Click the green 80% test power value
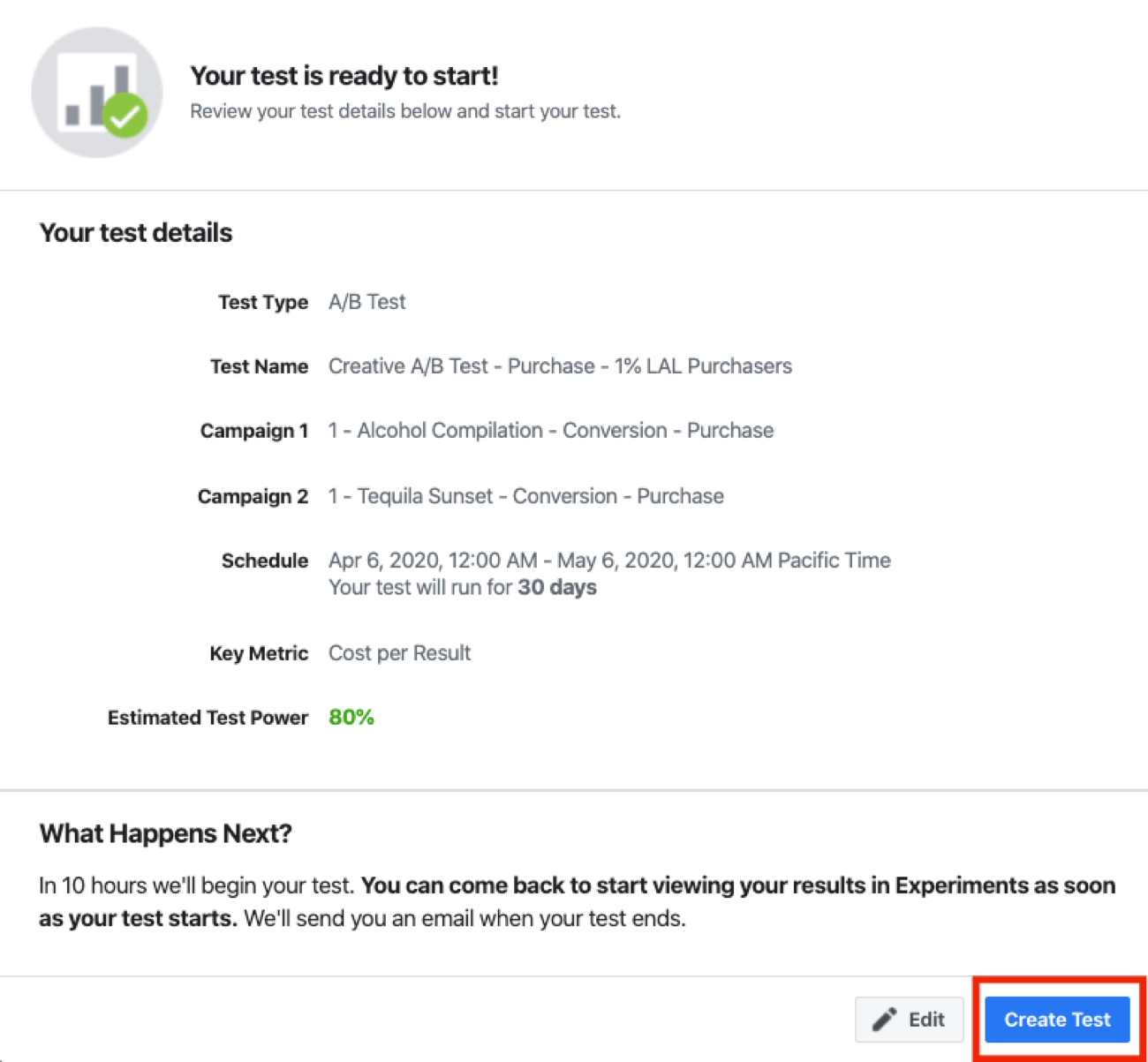The width and height of the screenshot is (1148, 1062). click(351, 717)
